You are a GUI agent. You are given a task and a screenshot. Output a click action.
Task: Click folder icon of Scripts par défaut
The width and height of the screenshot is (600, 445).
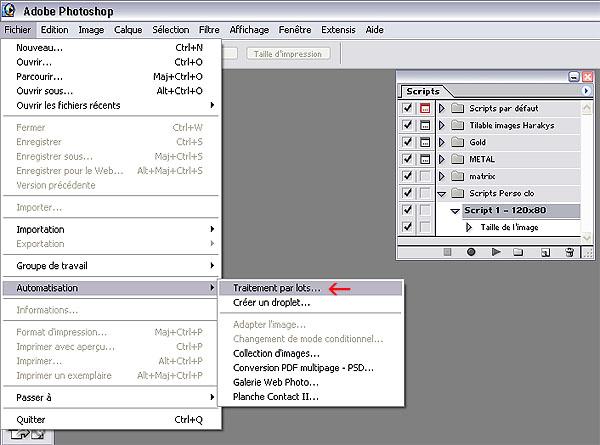457,108
